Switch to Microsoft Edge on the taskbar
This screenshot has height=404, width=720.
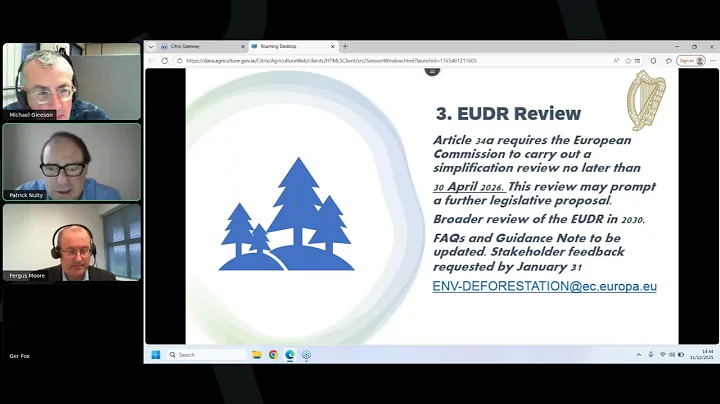[290, 354]
